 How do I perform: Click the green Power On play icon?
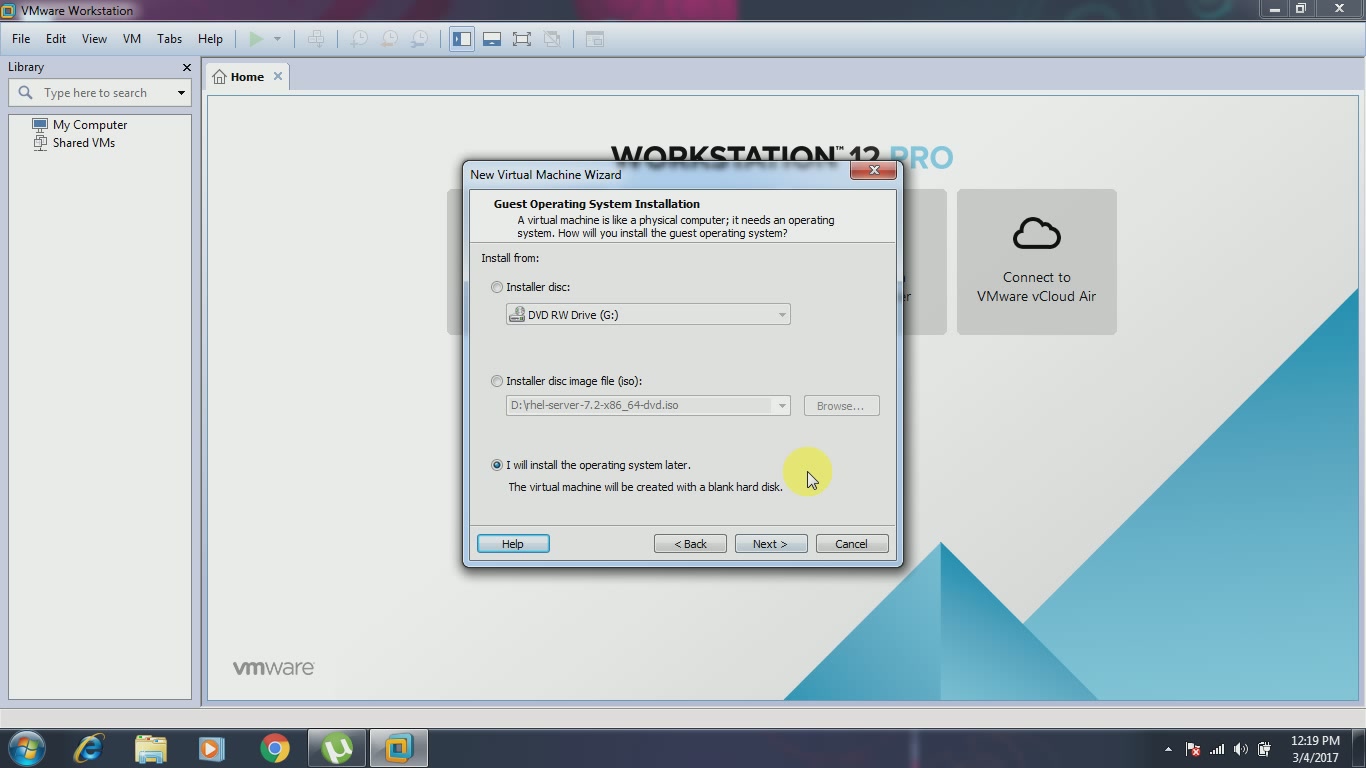[256, 39]
